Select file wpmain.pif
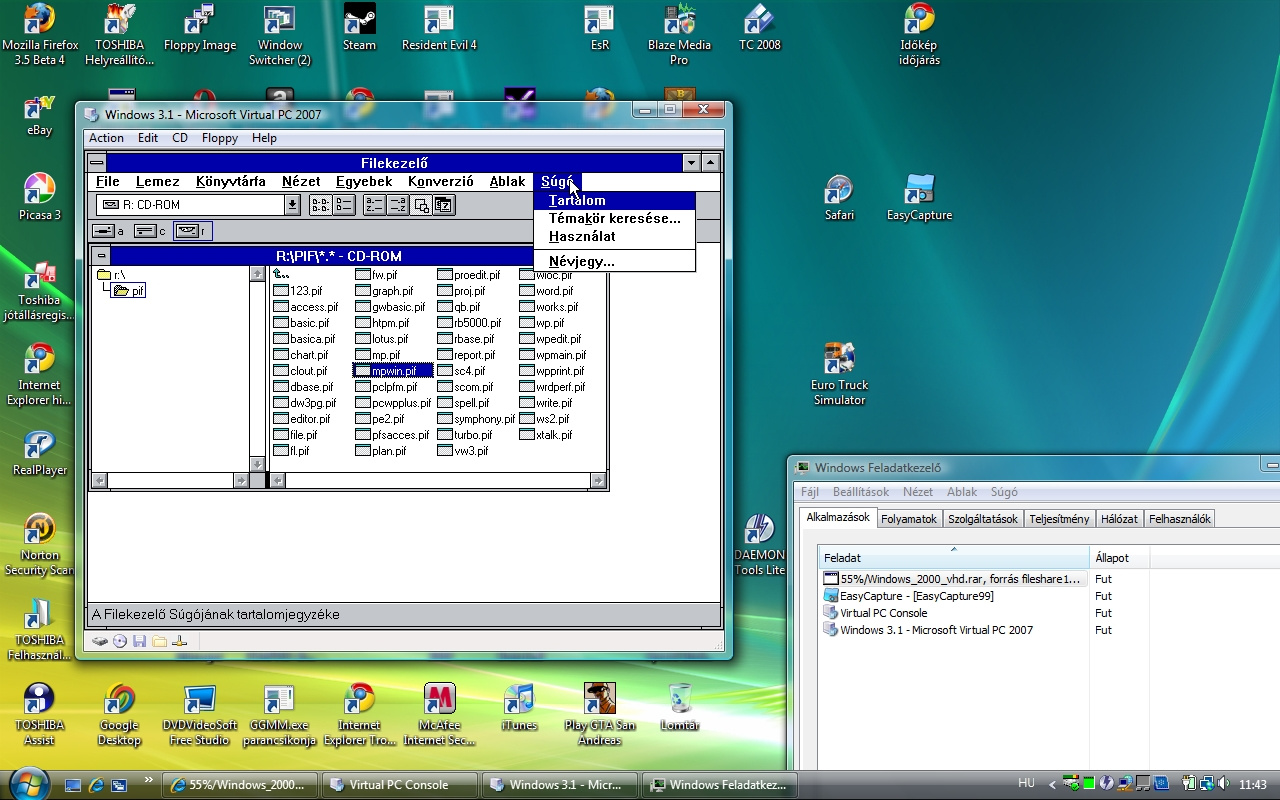The image size is (1280, 800). (x=553, y=355)
